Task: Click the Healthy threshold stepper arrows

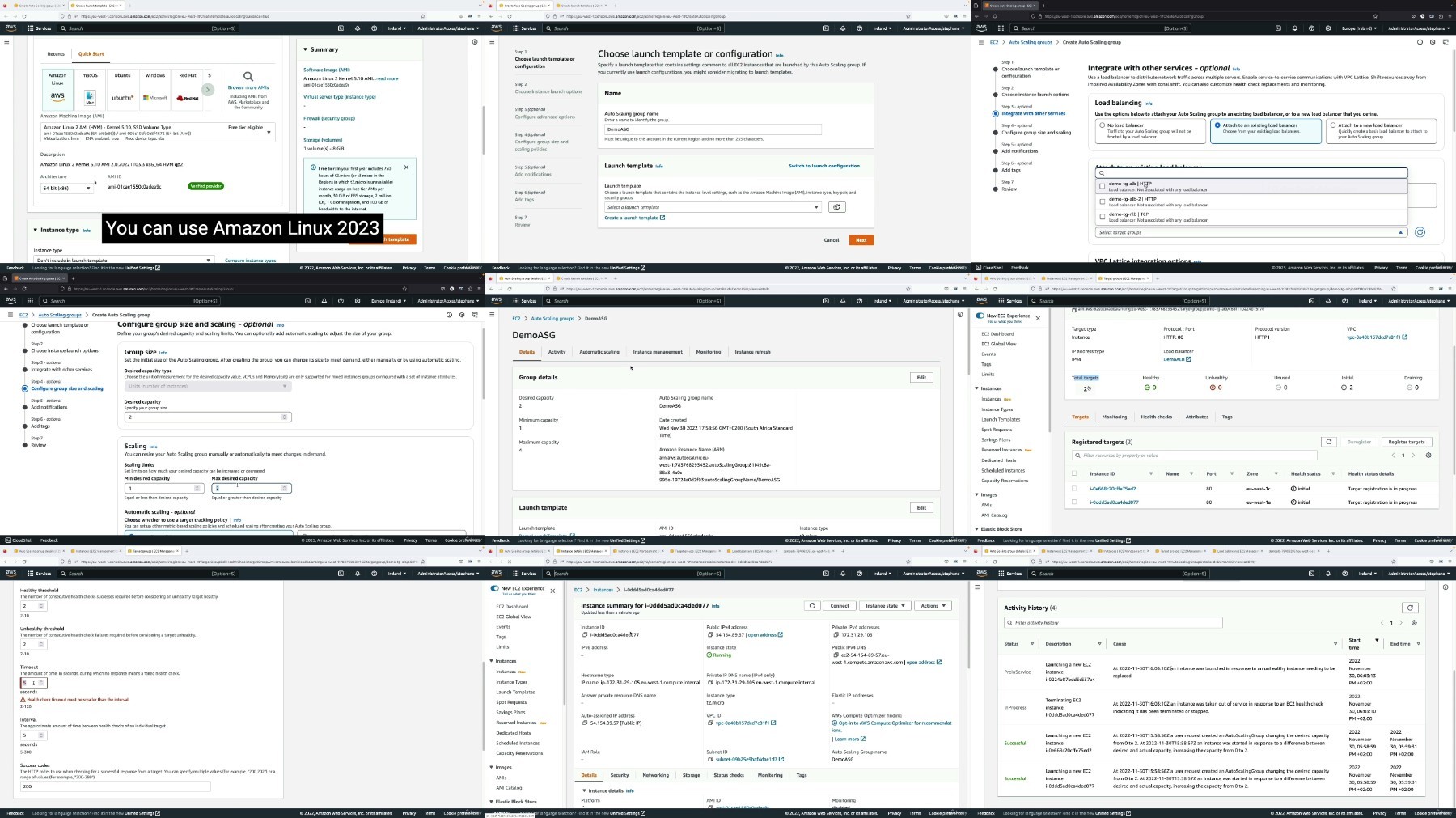Action: point(41,606)
